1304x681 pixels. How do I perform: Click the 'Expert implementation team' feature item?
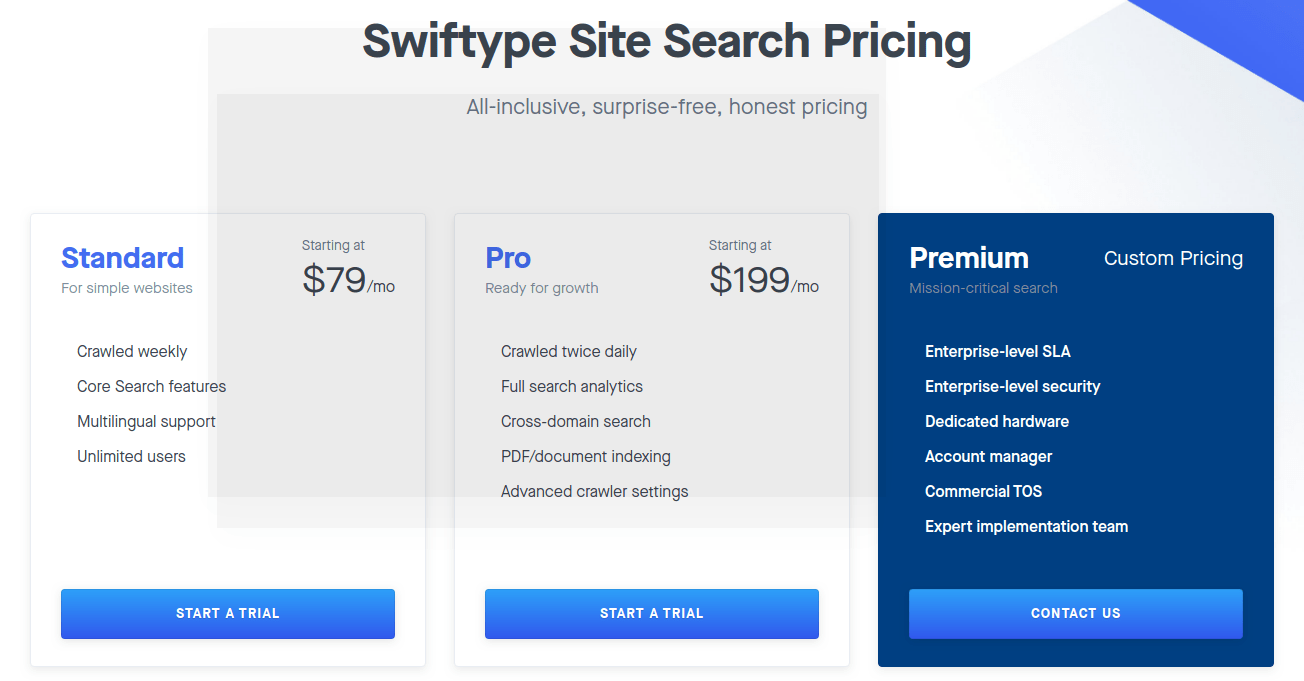pos(1026,526)
